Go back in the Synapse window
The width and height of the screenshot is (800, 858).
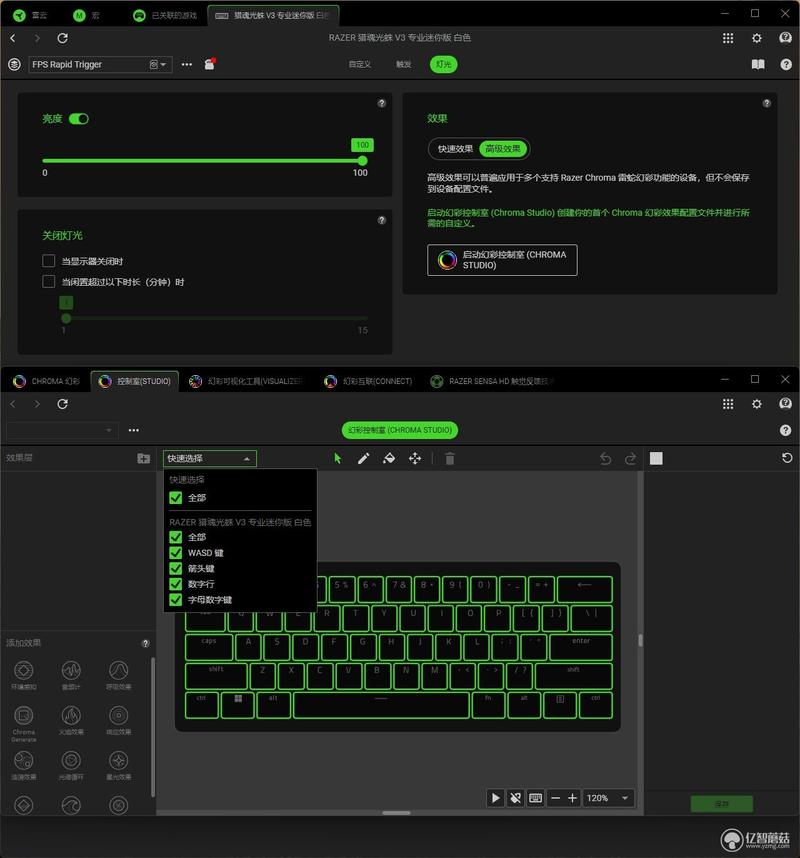tap(13, 38)
